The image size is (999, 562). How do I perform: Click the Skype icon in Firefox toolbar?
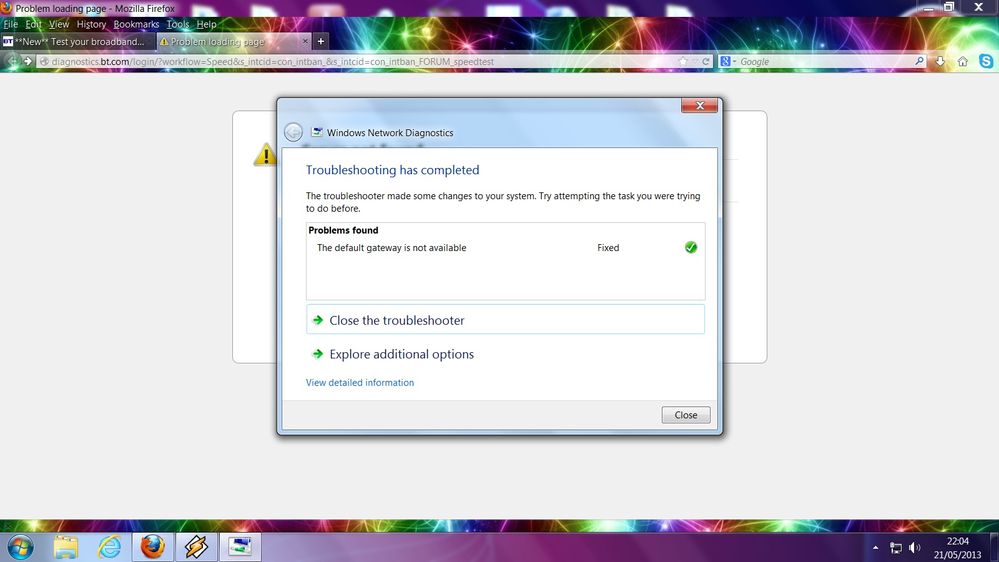(986, 61)
